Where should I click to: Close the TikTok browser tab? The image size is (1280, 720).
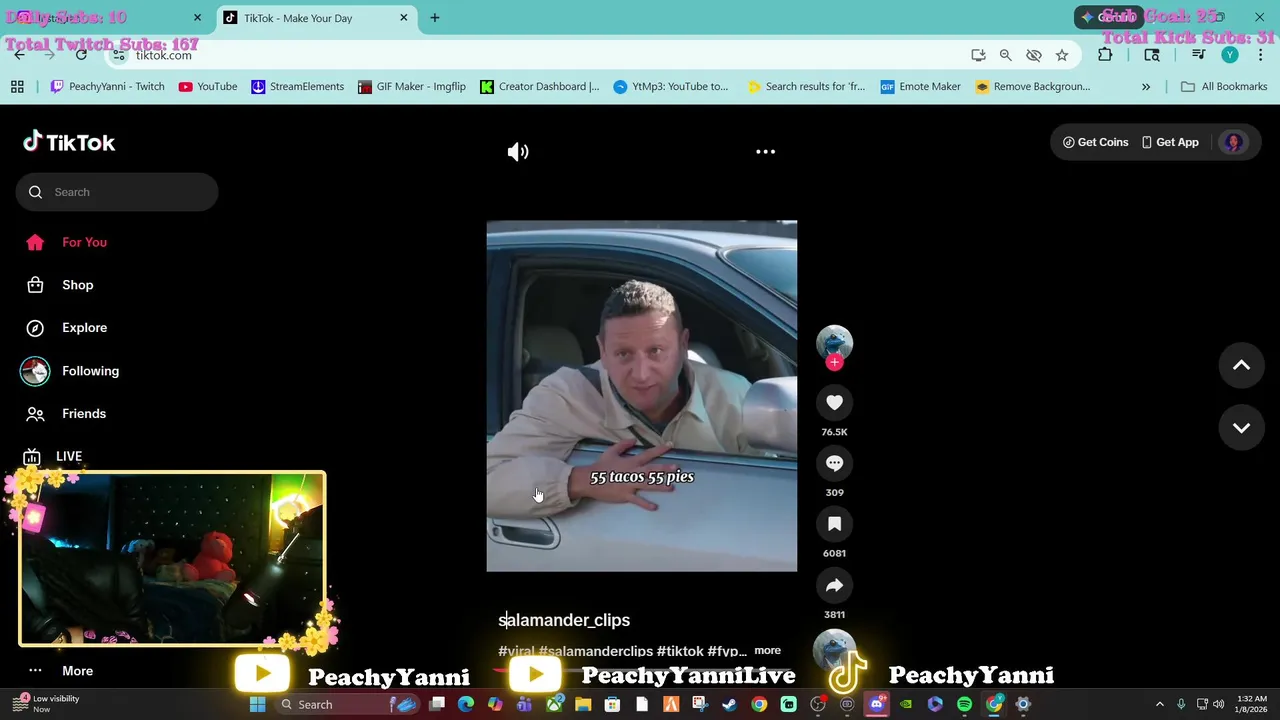404,17
